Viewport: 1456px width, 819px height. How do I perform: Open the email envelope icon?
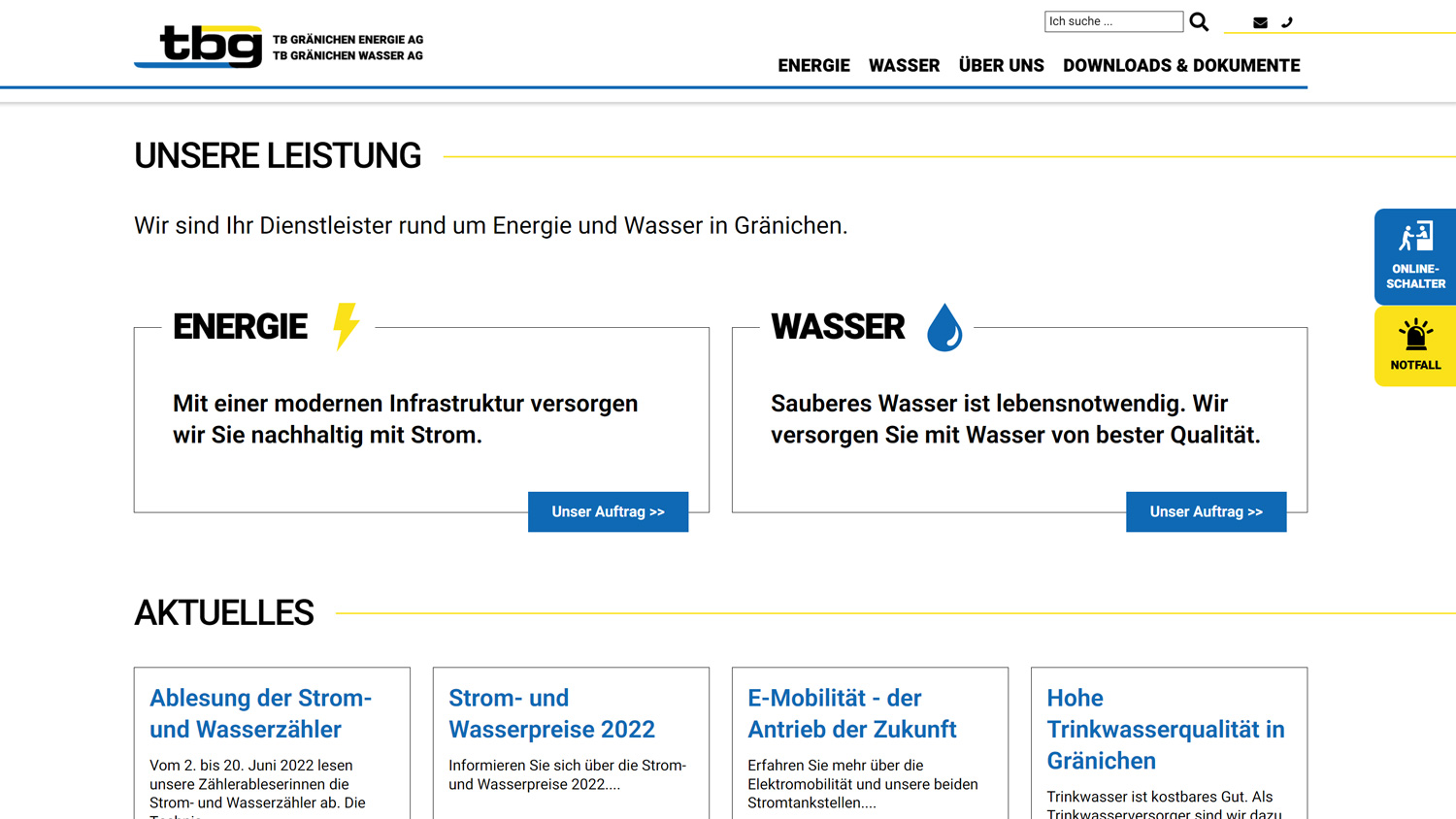(x=1260, y=22)
